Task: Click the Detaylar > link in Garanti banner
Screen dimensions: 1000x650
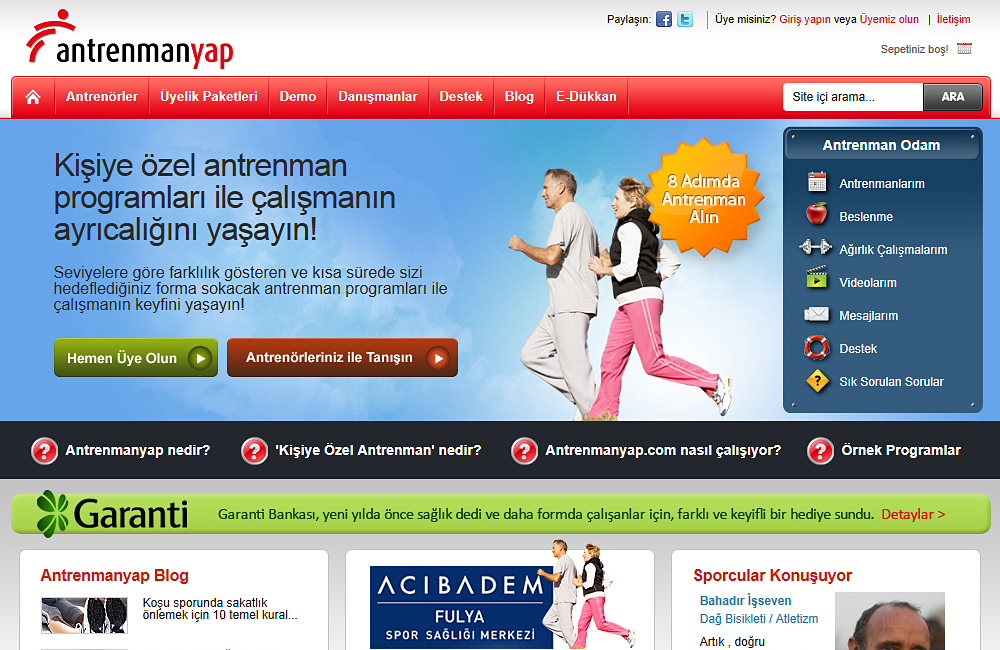Action: pyautogui.click(x=913, y=514)
